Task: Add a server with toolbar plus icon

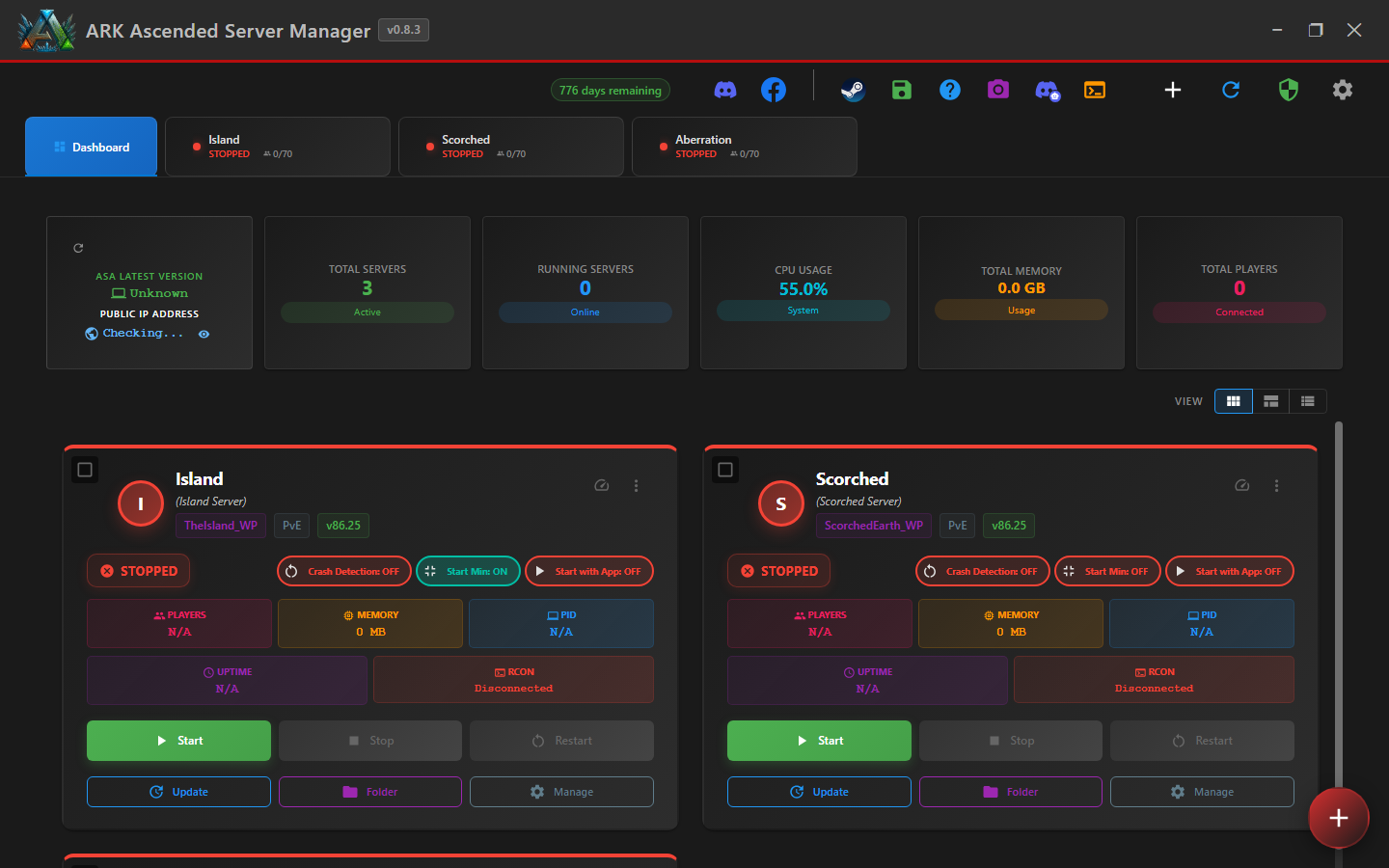Action: (1173, 90)
